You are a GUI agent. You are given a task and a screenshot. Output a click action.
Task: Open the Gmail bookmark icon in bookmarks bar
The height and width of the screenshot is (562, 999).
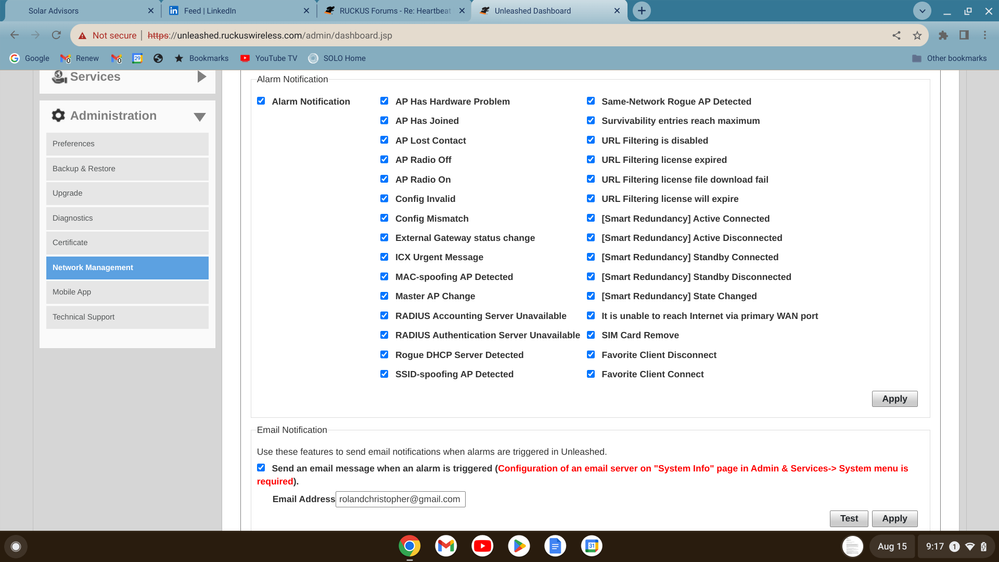click(116, 58)
